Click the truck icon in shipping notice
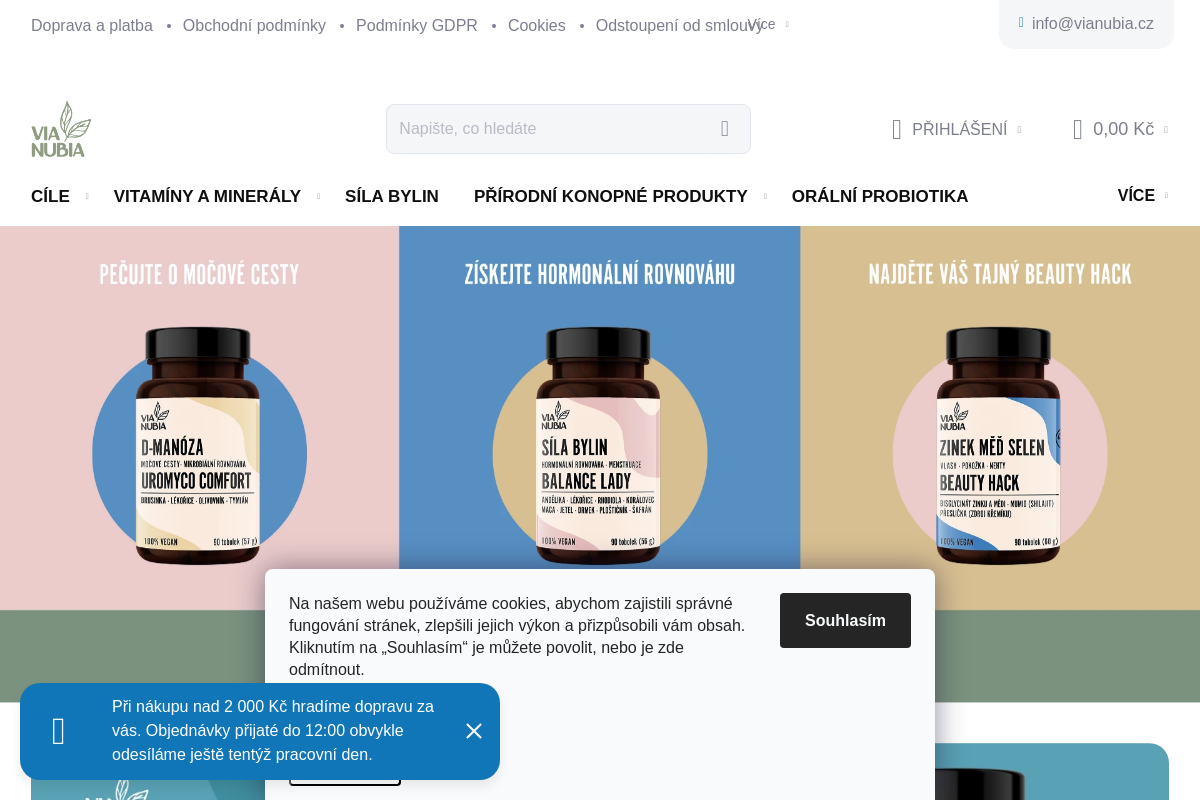The height and width of the screenshot is (800, 1200). click(59, 731)
